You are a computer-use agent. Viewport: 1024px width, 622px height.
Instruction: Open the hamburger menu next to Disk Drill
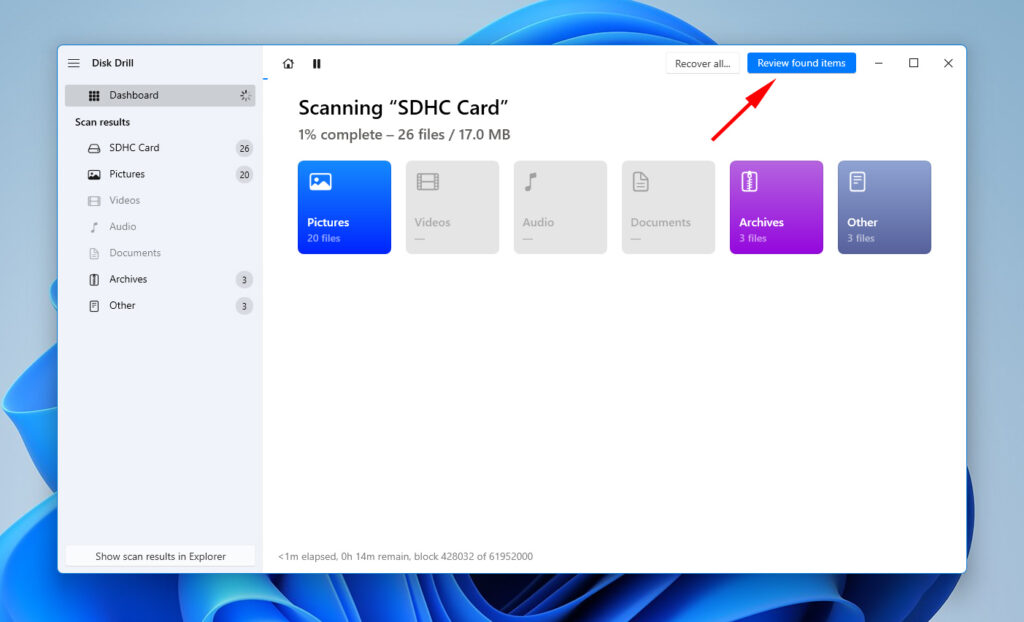pos(73,62)
